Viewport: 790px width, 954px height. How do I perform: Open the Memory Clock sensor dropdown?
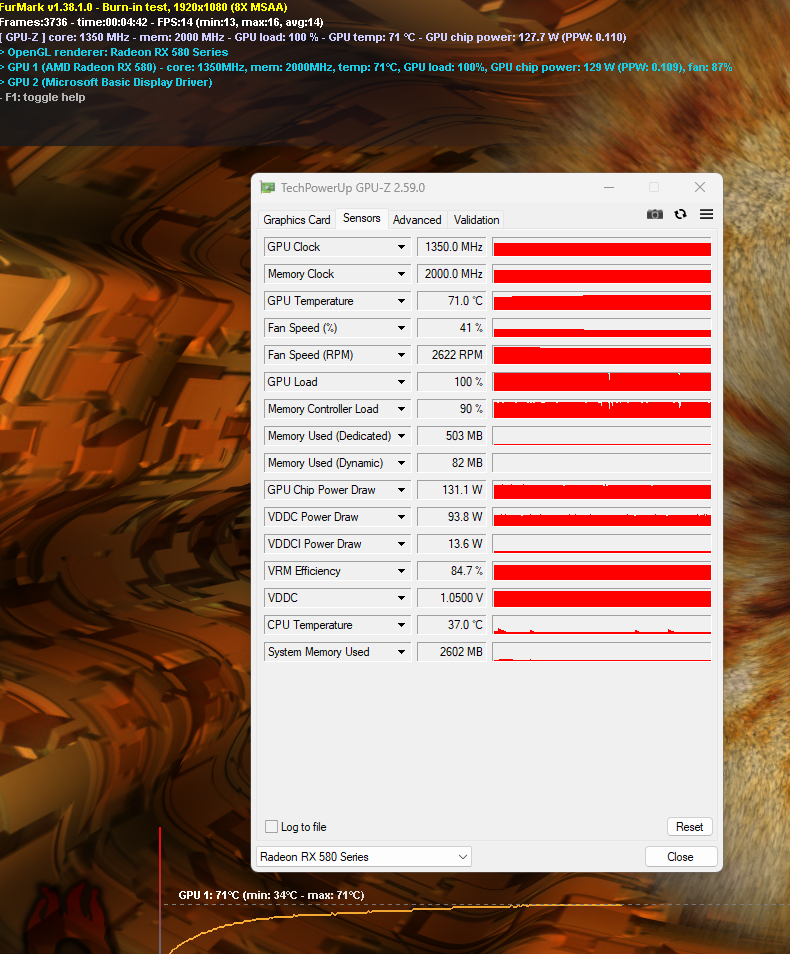point(401,274)
